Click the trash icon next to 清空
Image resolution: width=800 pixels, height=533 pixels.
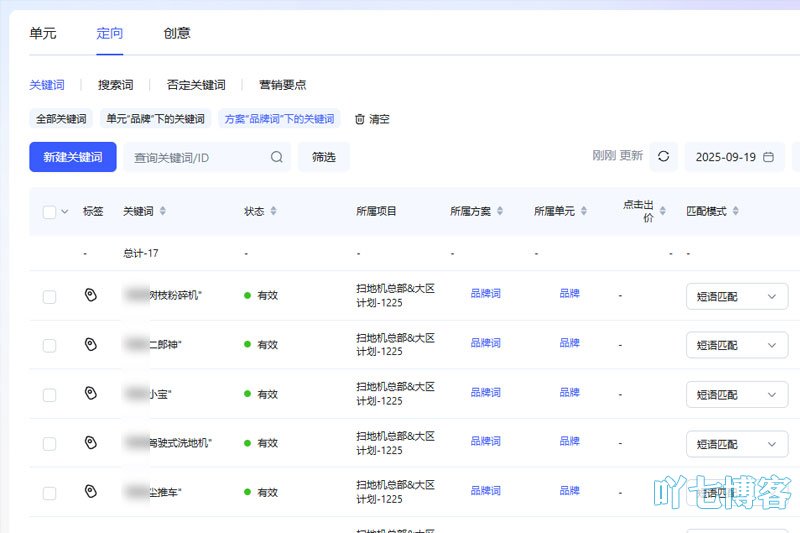point(360,119)
